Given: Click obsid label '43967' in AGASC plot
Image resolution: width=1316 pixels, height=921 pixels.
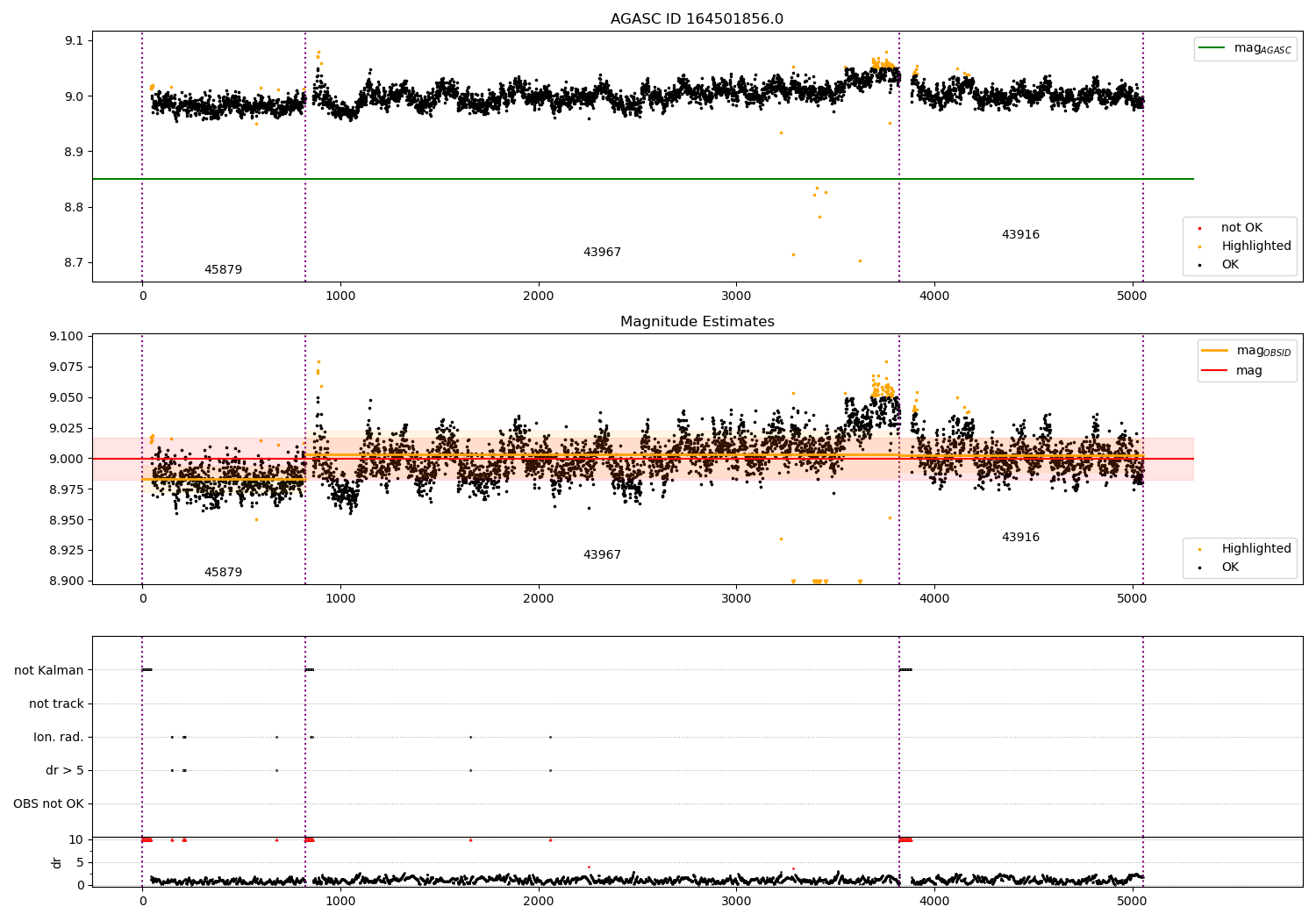Looking at the screenshot, I should 602,253.
